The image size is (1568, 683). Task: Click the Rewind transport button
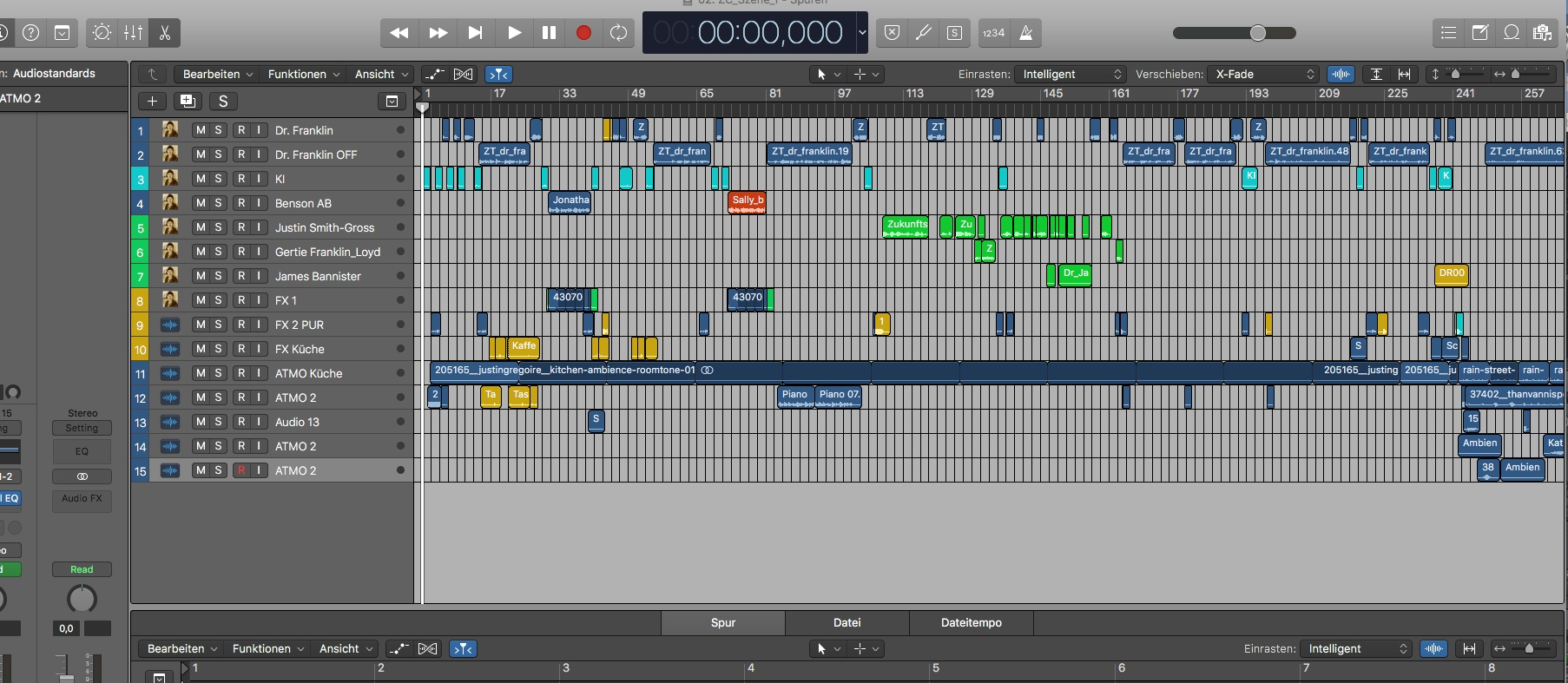(x=399, y=33)
